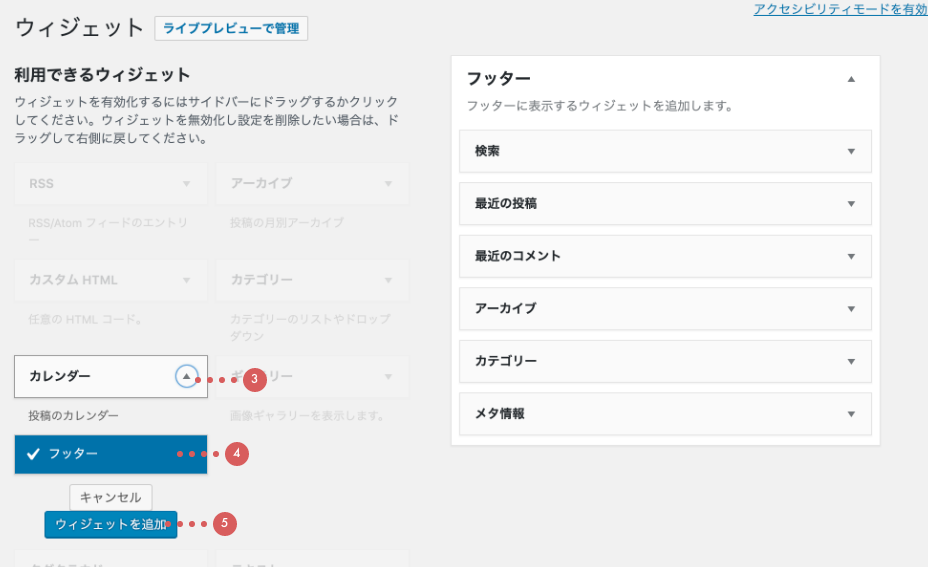Expand footer カテゴリー widget arrow
Screen dimensions: 928x567
coord(851,361)
